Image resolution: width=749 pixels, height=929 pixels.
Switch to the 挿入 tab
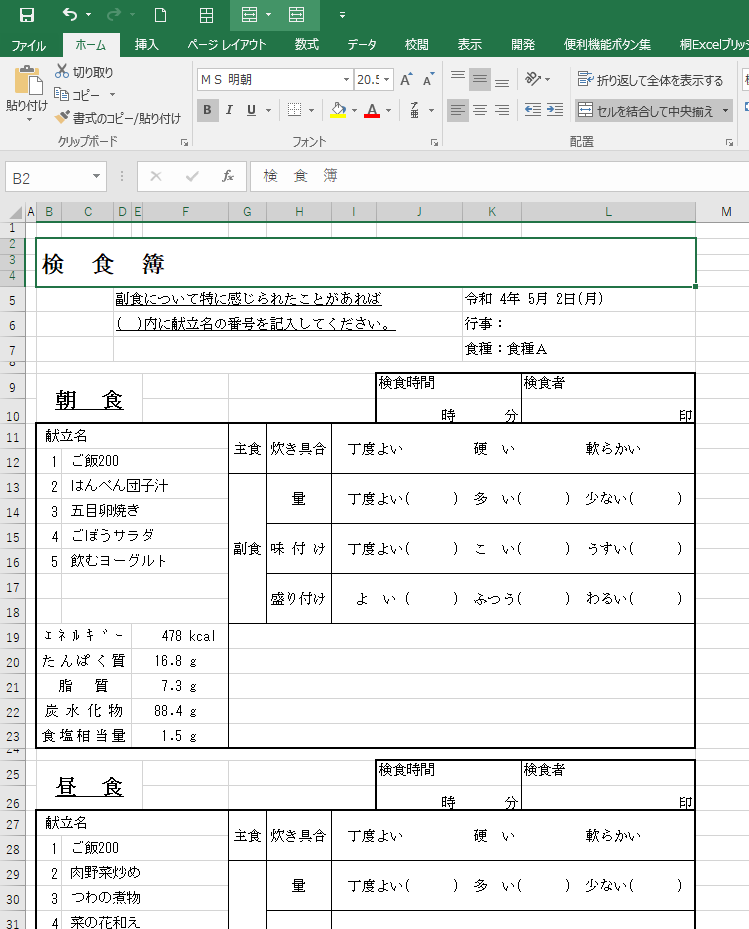[146, 45]
